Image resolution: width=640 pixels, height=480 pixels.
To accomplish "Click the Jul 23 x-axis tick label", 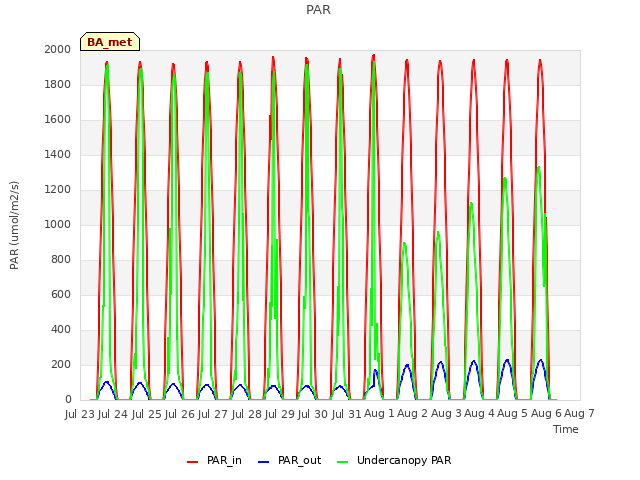I will pos(80,414).
